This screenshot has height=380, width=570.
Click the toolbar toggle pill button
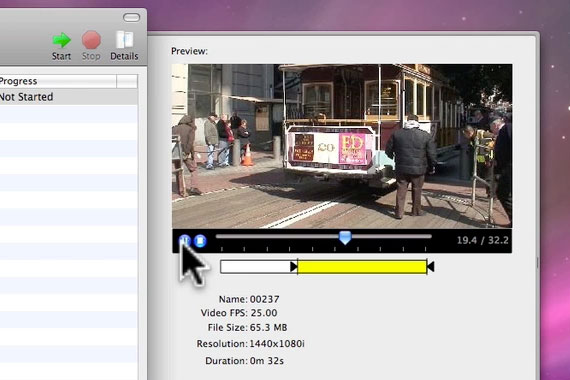coord(131,17)
